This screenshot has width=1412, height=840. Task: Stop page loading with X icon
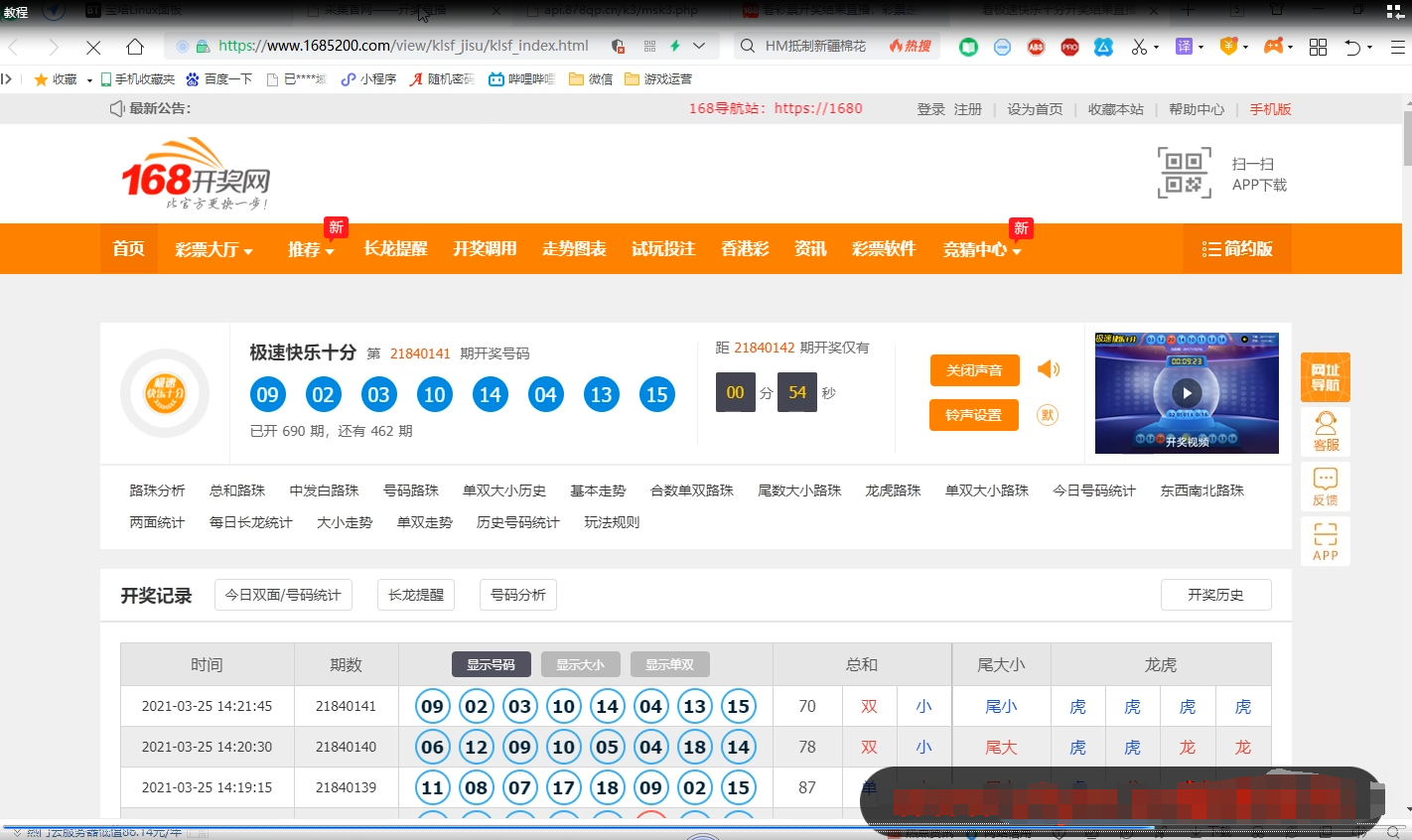coord(93,47)
